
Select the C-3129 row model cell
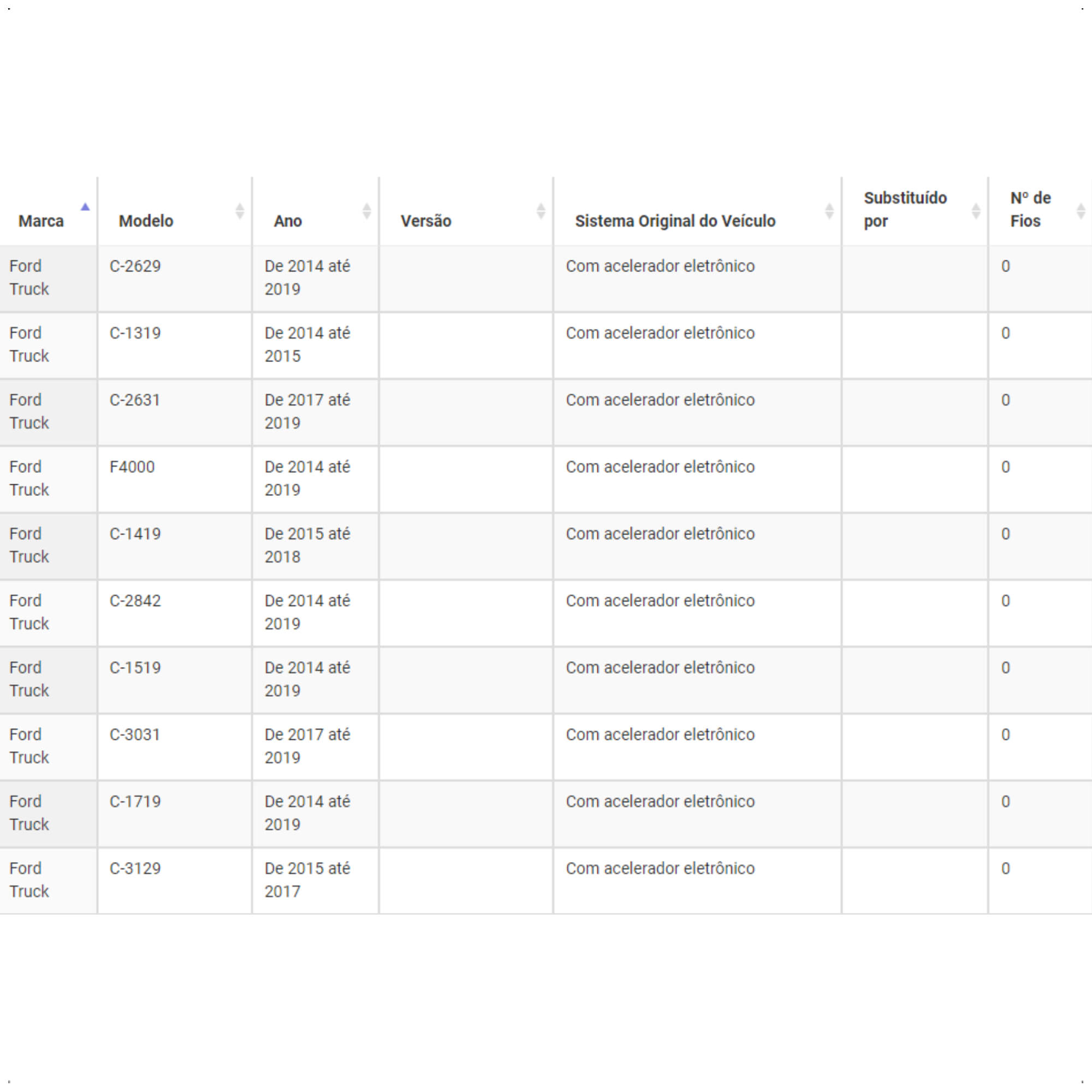click(x=175, y=881)
